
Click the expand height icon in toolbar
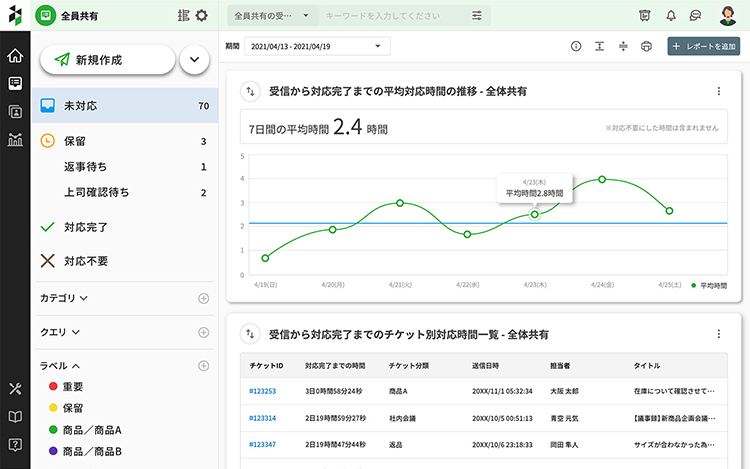599,46
